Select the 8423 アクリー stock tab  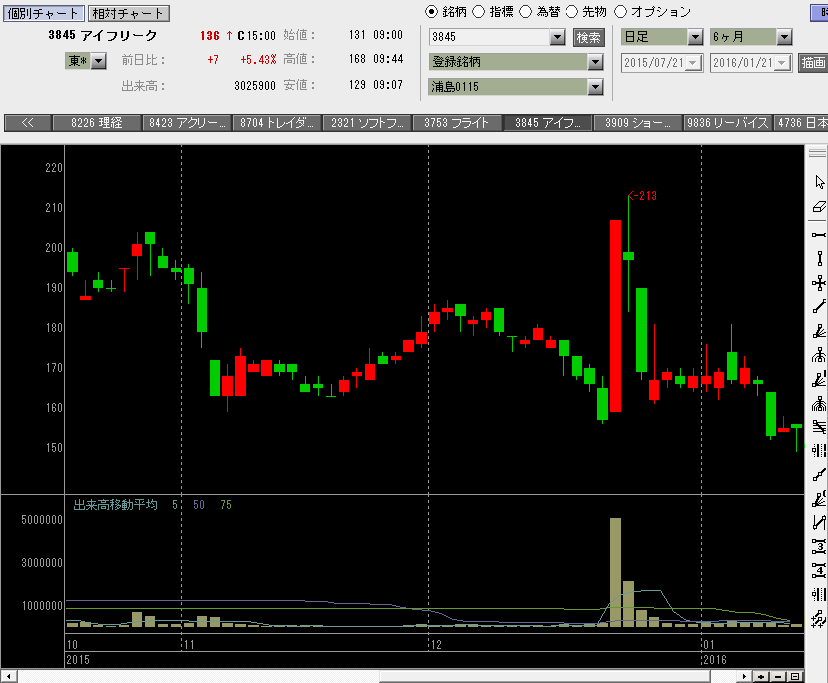click(x=187, y=123)
